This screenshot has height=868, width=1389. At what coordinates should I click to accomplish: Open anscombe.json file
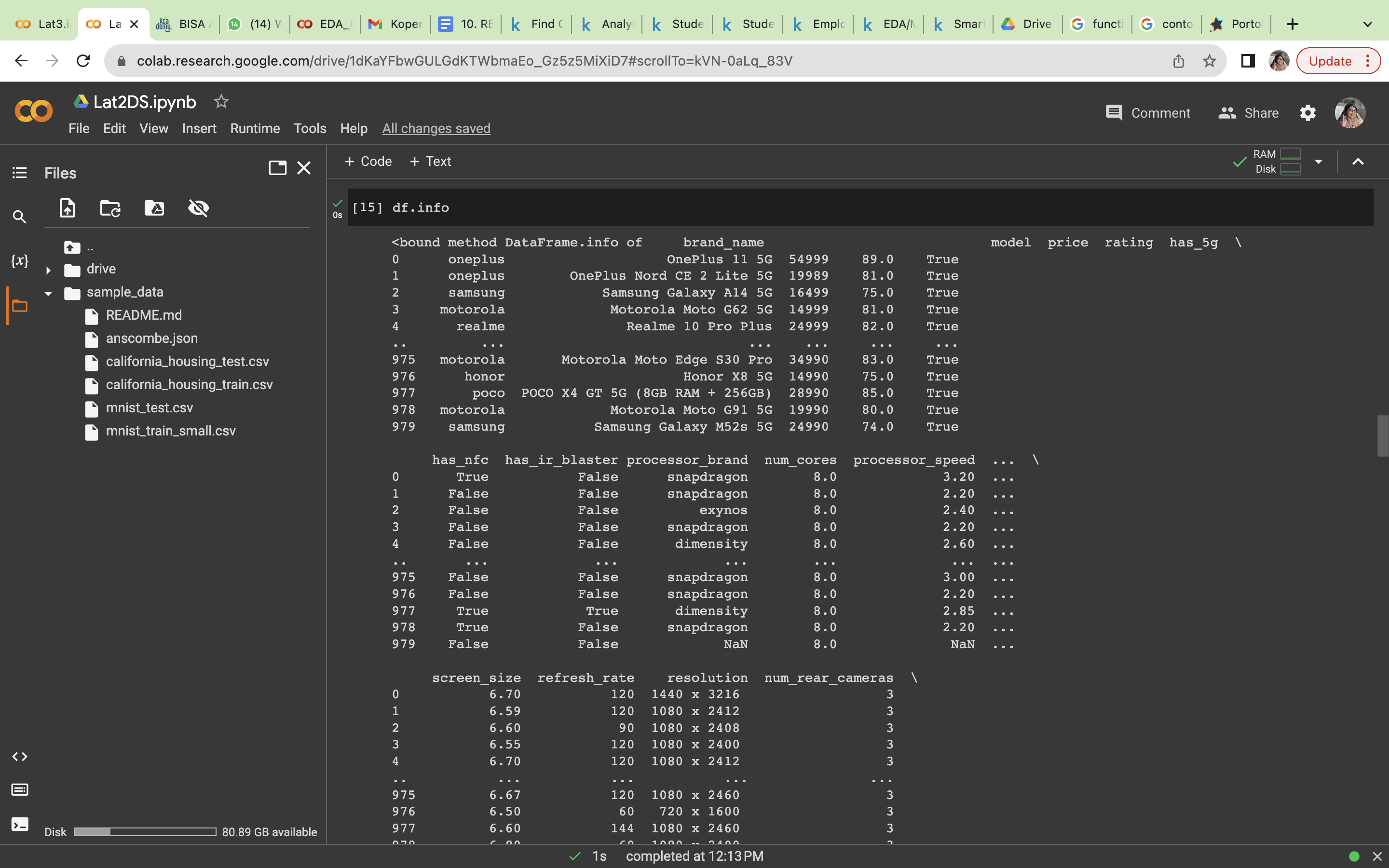click(x=151, y=338)
